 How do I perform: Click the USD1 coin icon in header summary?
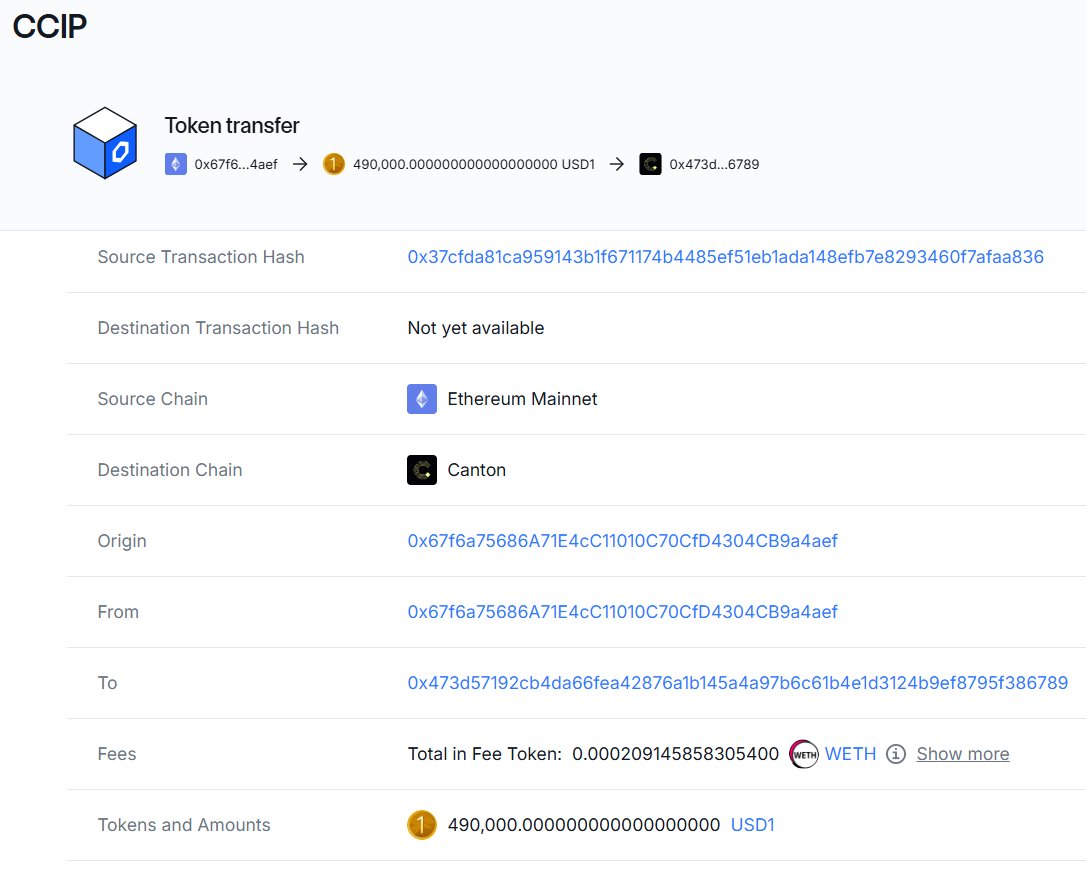pos(334,164)
